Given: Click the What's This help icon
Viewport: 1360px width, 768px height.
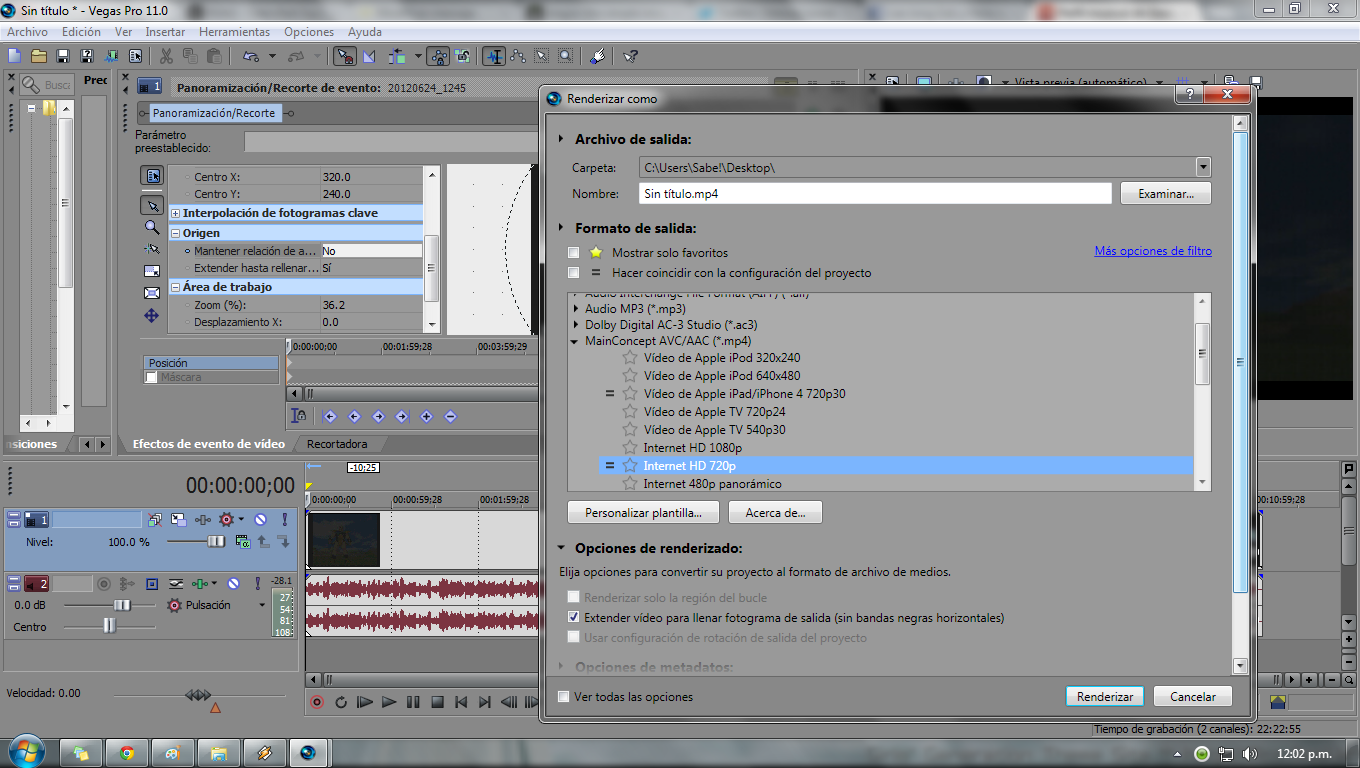Looking at the screenshot, I should (x=631, y=56).
